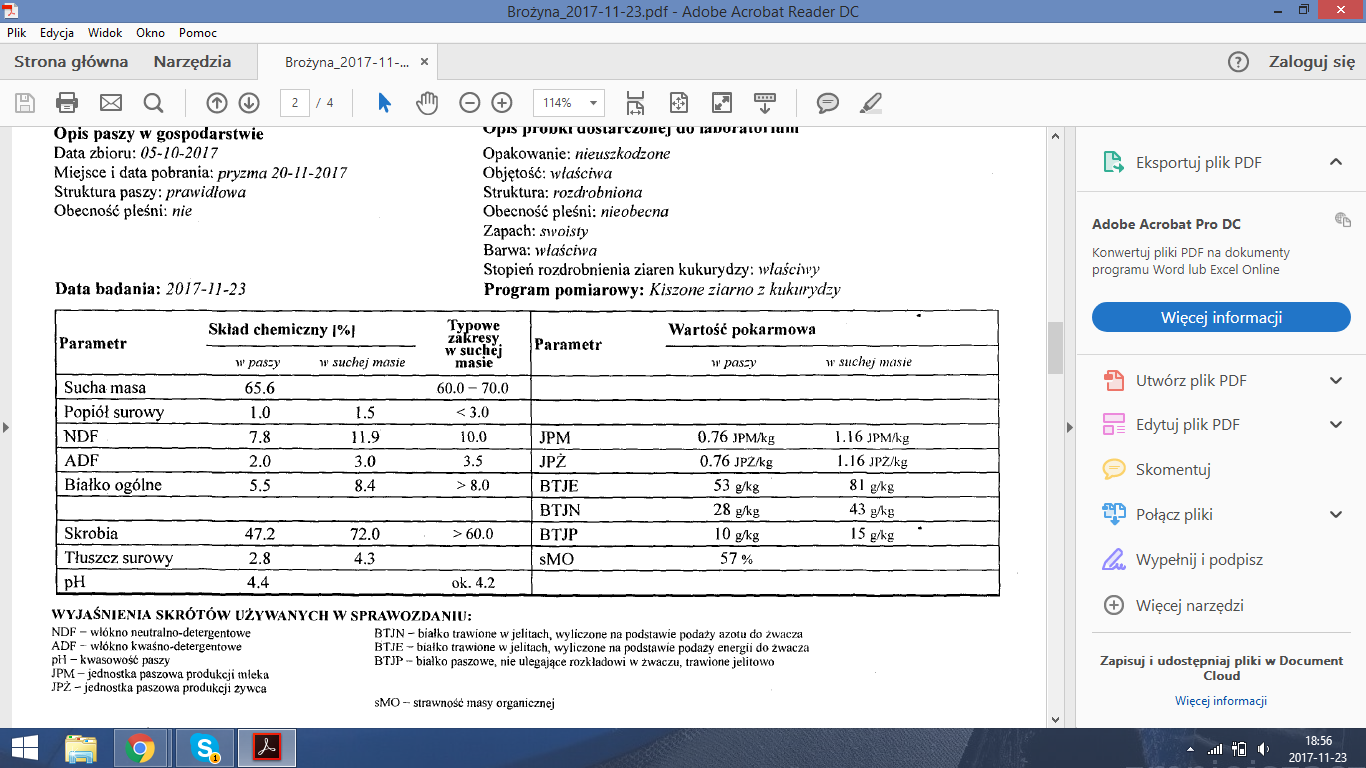Screen dimensions: 1366x768
Task: Click the envelope icon to email file
Action: [x=110, y=103]
